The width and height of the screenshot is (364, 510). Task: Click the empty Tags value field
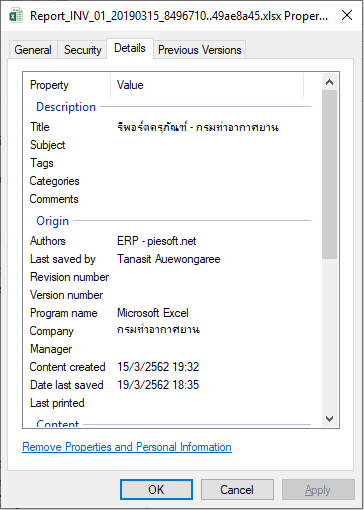tap(213, 163)
